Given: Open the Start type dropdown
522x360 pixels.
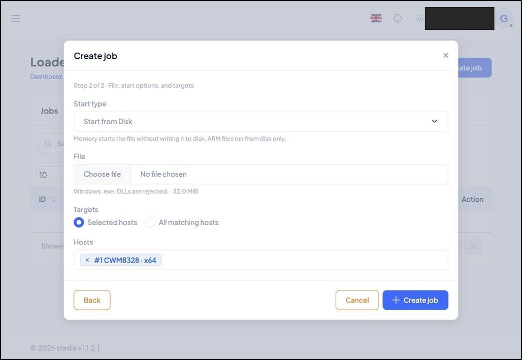Looking at the screenshot, I should (x=261, y=121).
